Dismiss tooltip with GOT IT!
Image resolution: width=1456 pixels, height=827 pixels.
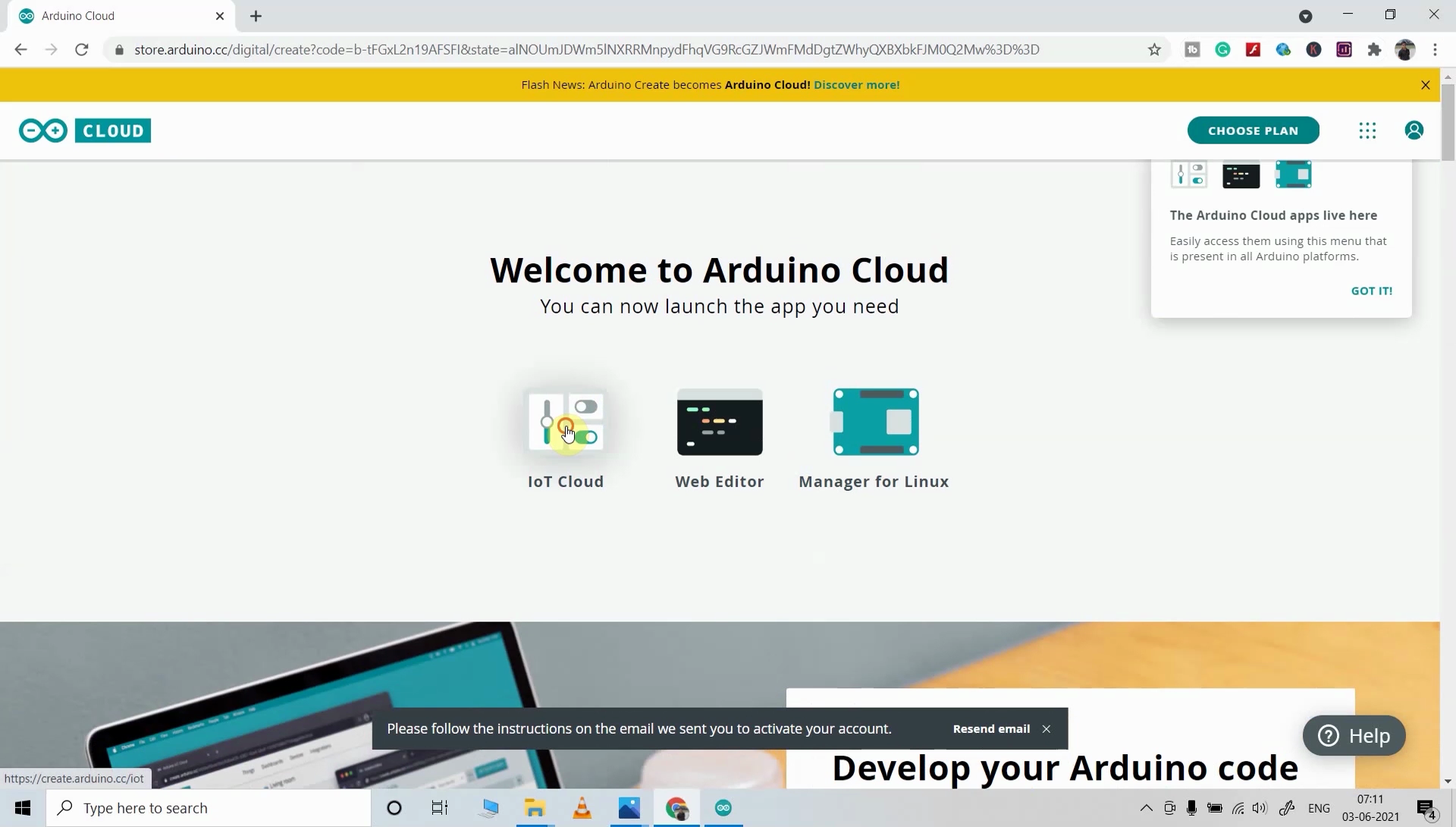pyautogui.click(x=1371, y=291)
